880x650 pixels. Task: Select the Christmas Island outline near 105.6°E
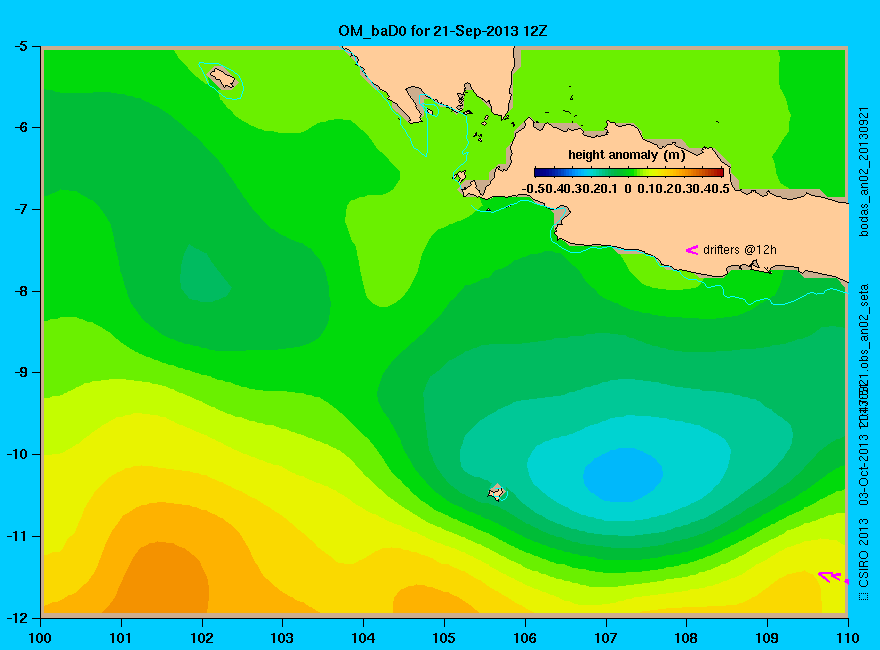pyautogui.click(x=497, y=492)
